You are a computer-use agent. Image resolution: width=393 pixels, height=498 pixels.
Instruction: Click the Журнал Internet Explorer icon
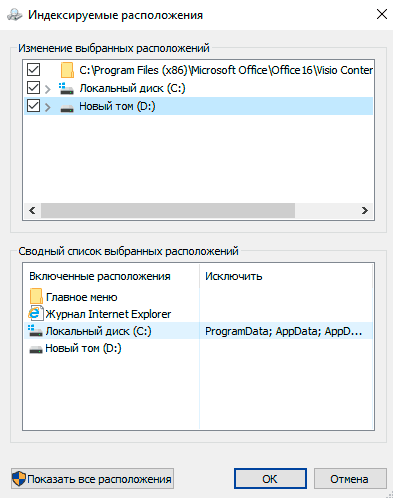[x=36, y=313]
